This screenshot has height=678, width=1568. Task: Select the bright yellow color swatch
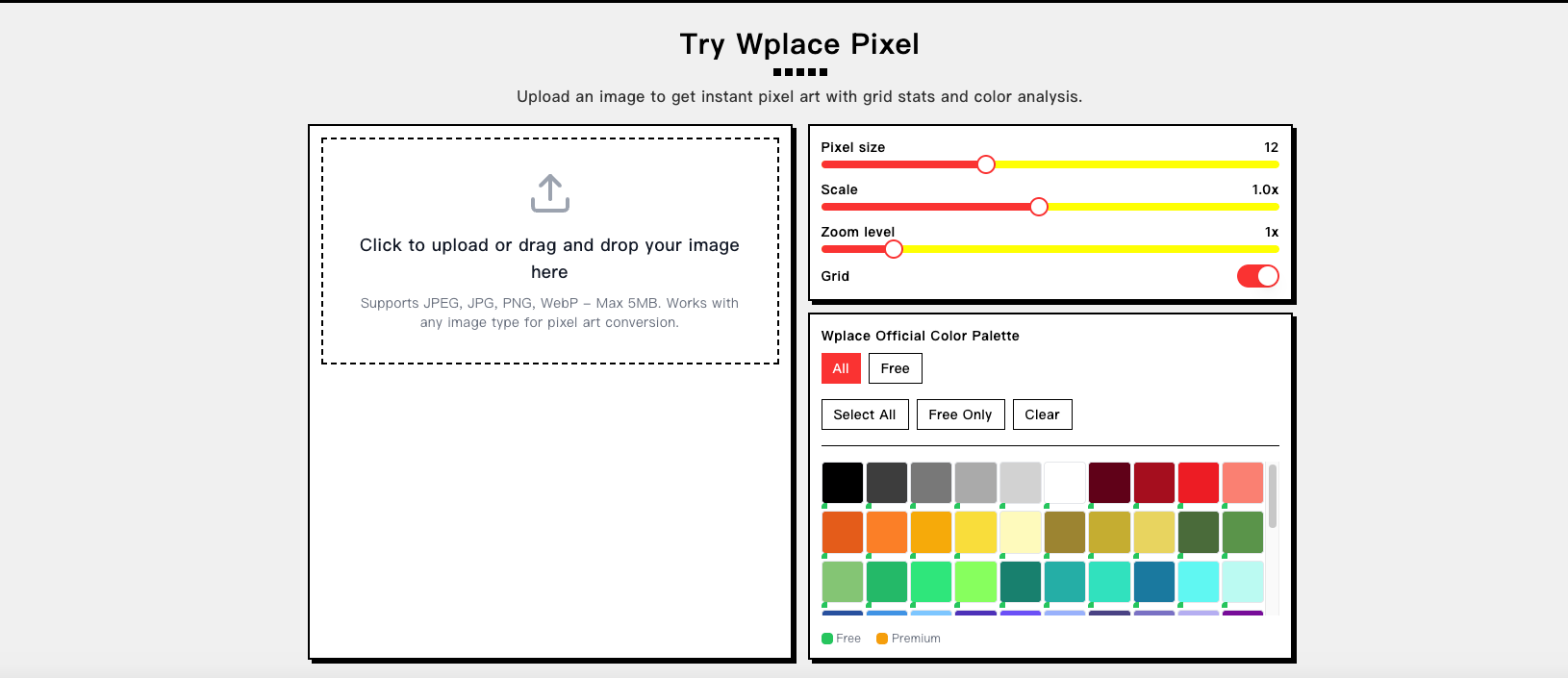coord(975,532)
